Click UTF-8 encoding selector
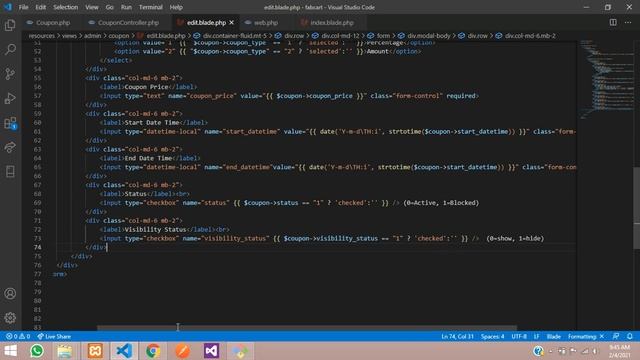Image resolution: width=640 pixels, height=360 pixels. (519, 336)
